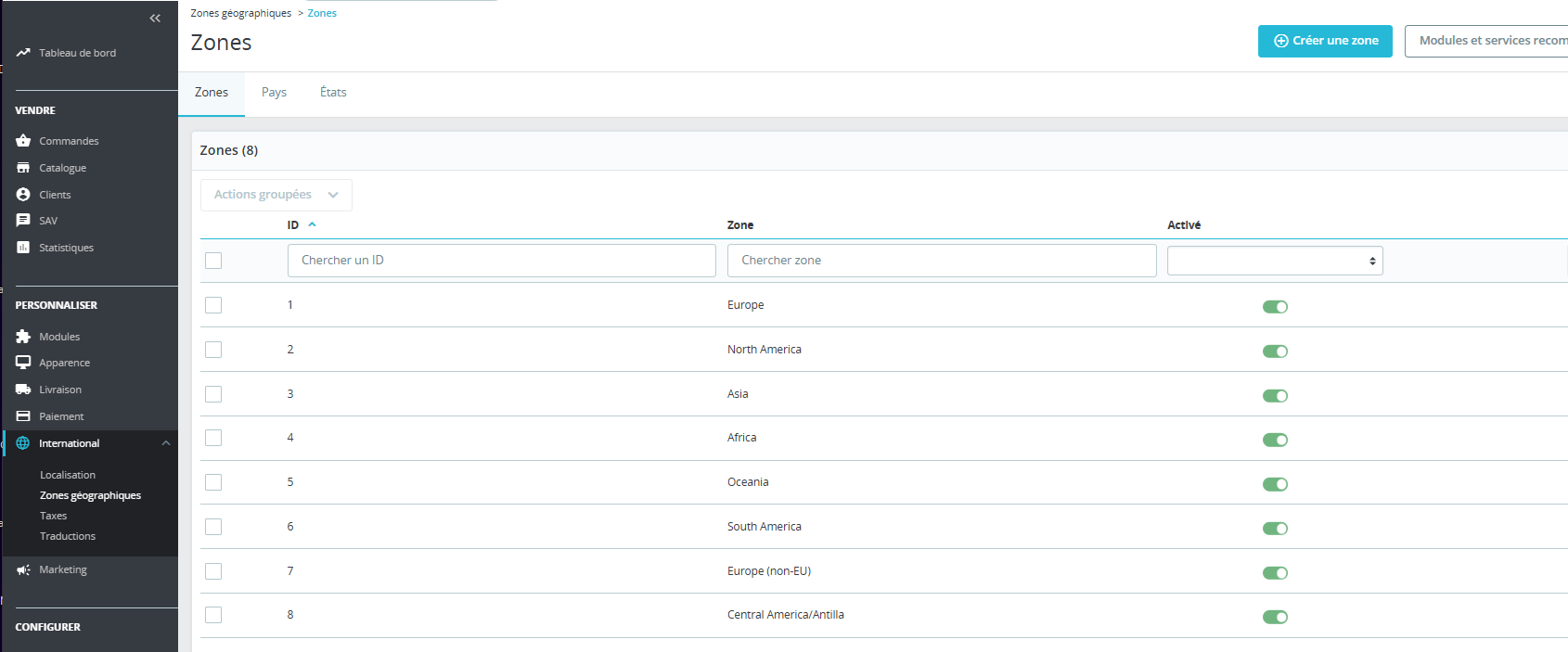This screenshot has width=1568, height=652.
Task: Tick the select-all checkbox in filter row
Action: 213,261
